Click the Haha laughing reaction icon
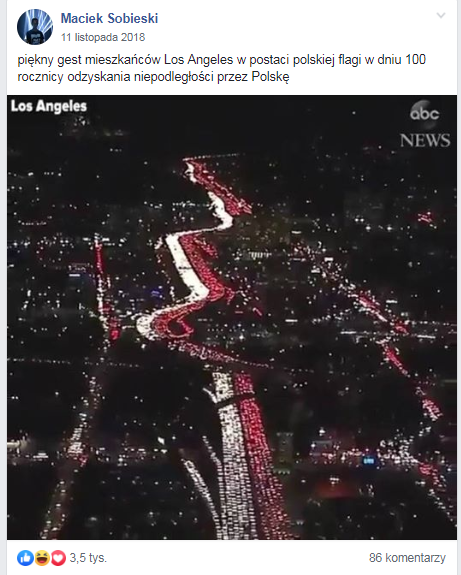Screen dimensions: 461x575 click(x=42, y=558)
